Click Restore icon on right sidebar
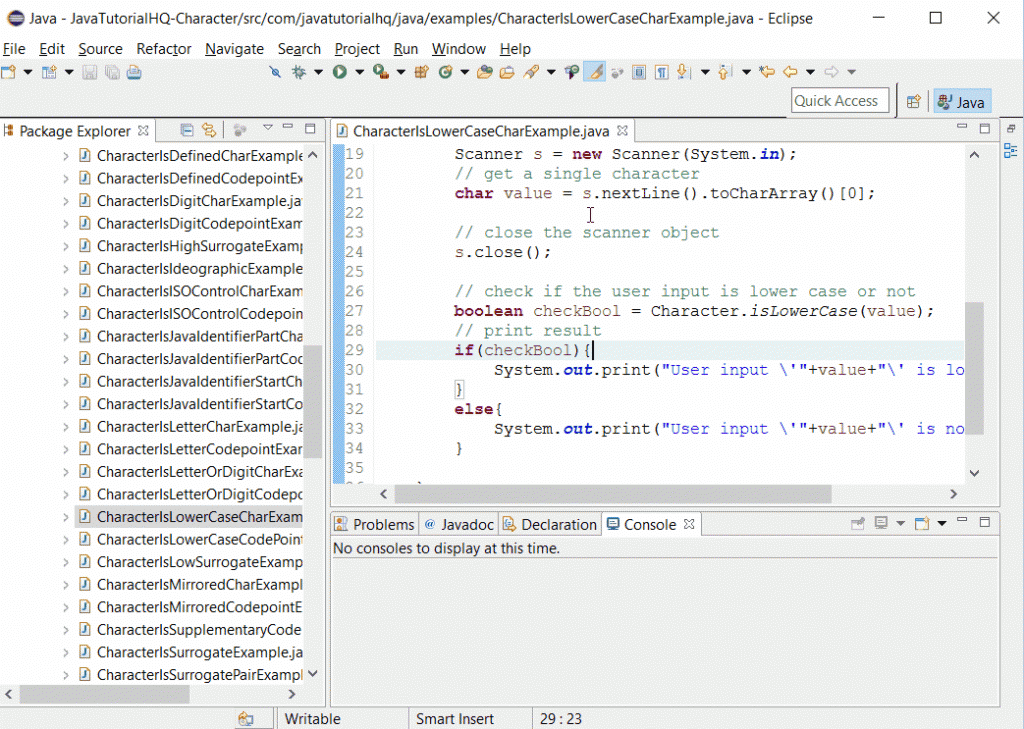 [1010, 129]
